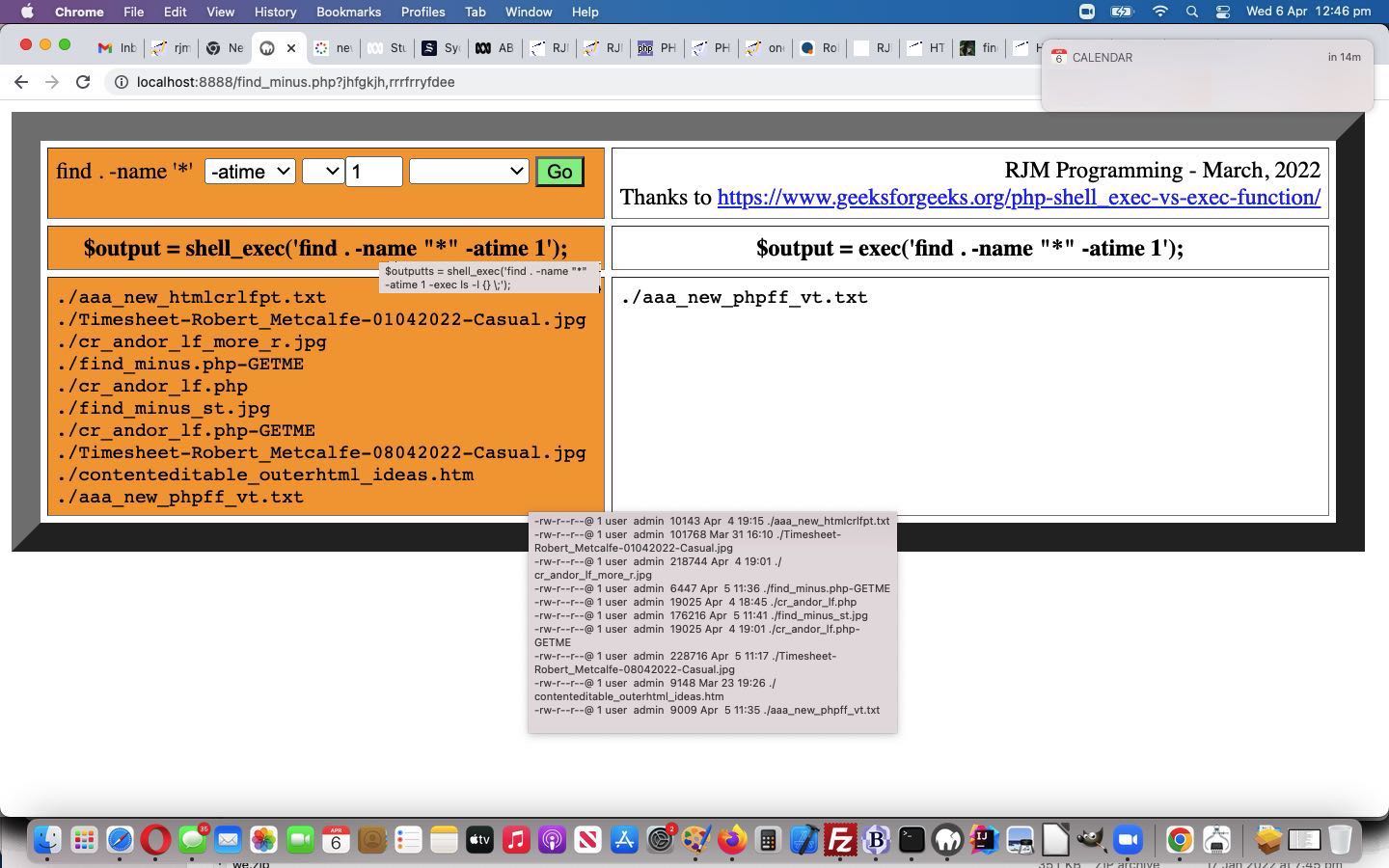Click the site information icon in the address bar

click(121, 82)
